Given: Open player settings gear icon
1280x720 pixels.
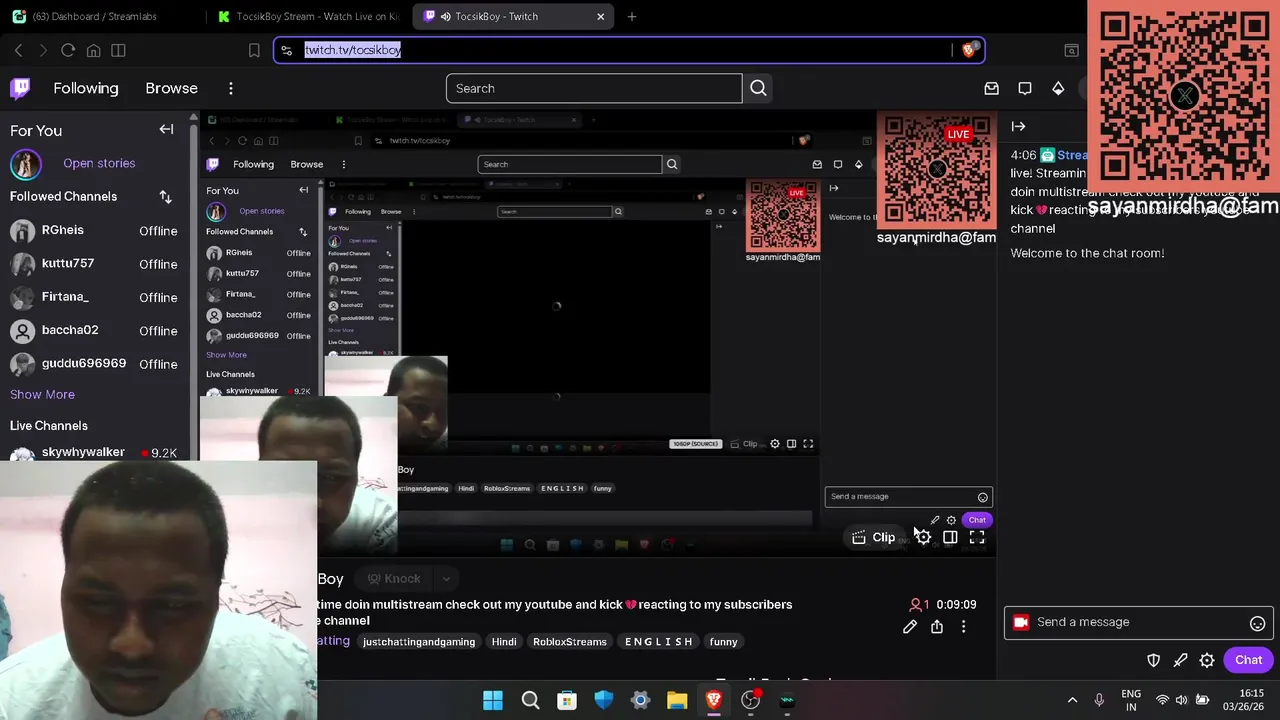Looking at the screenshot, I should coord(923,537).
